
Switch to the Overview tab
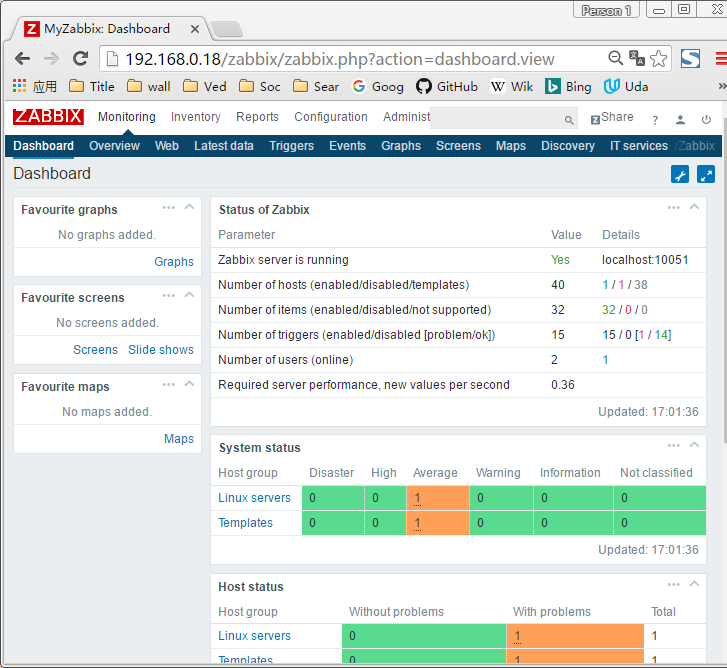pyautogui.click(x=114, y=146)
